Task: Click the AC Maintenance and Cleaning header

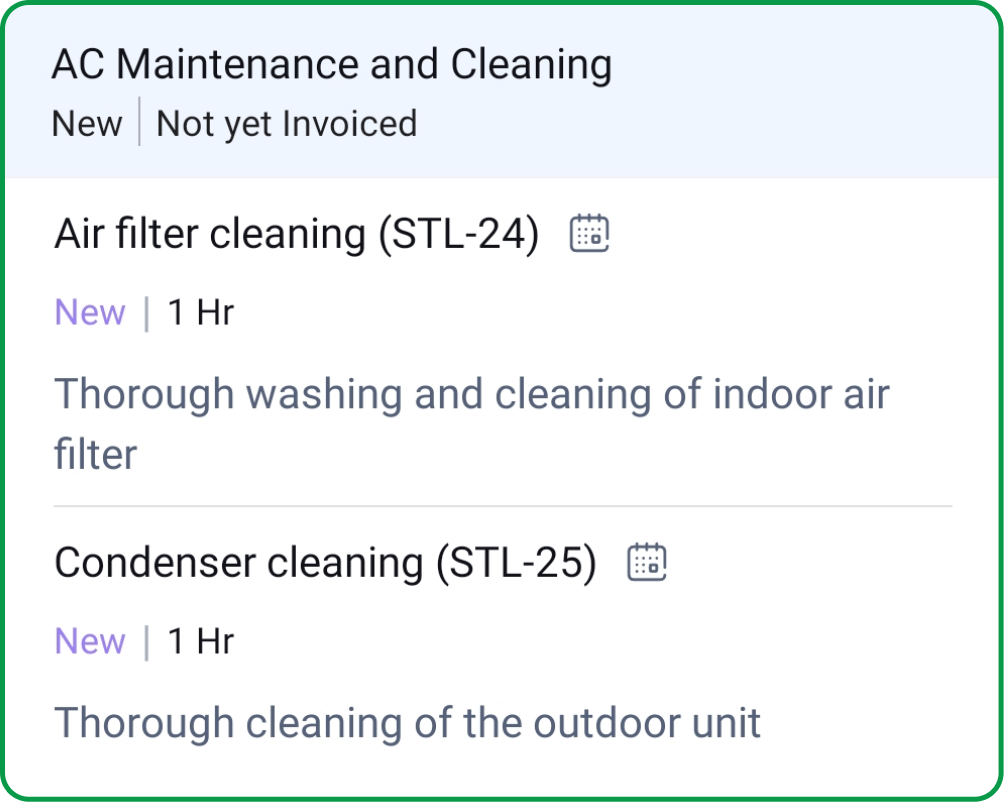Action: [331, 63]
